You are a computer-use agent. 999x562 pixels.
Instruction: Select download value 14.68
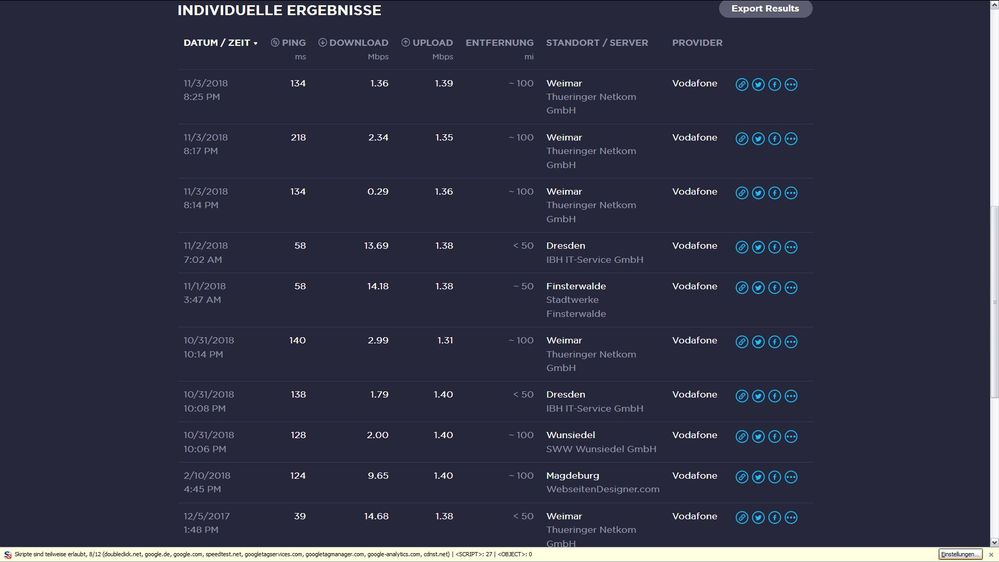click(376, 516)
